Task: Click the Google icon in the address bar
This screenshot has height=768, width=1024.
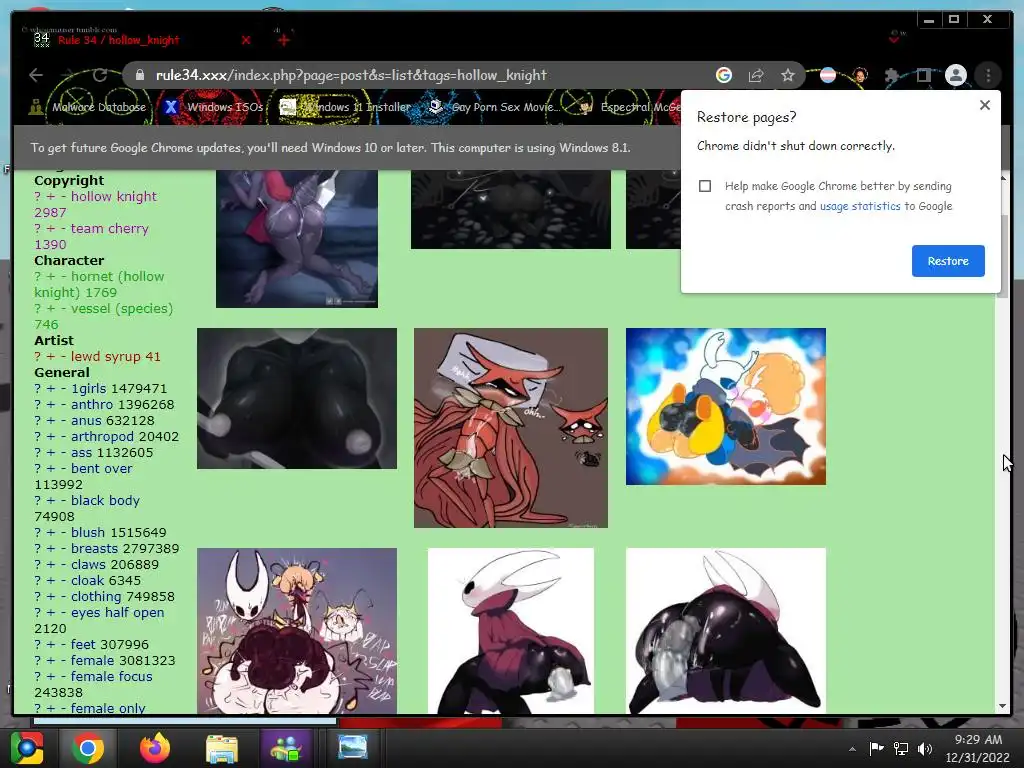Action: point(724,75)
